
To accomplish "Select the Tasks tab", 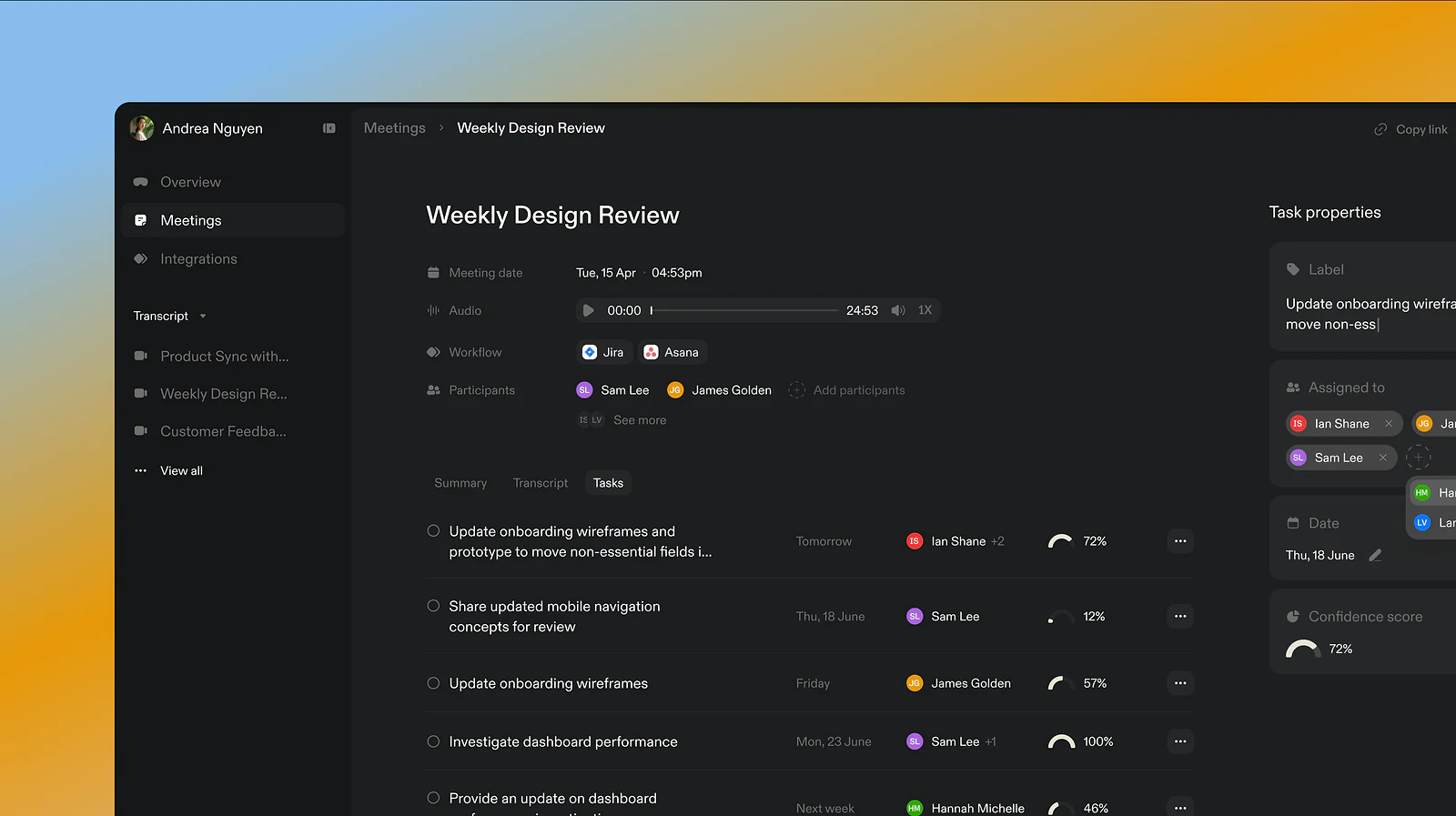I will click(x=608, y=483).
